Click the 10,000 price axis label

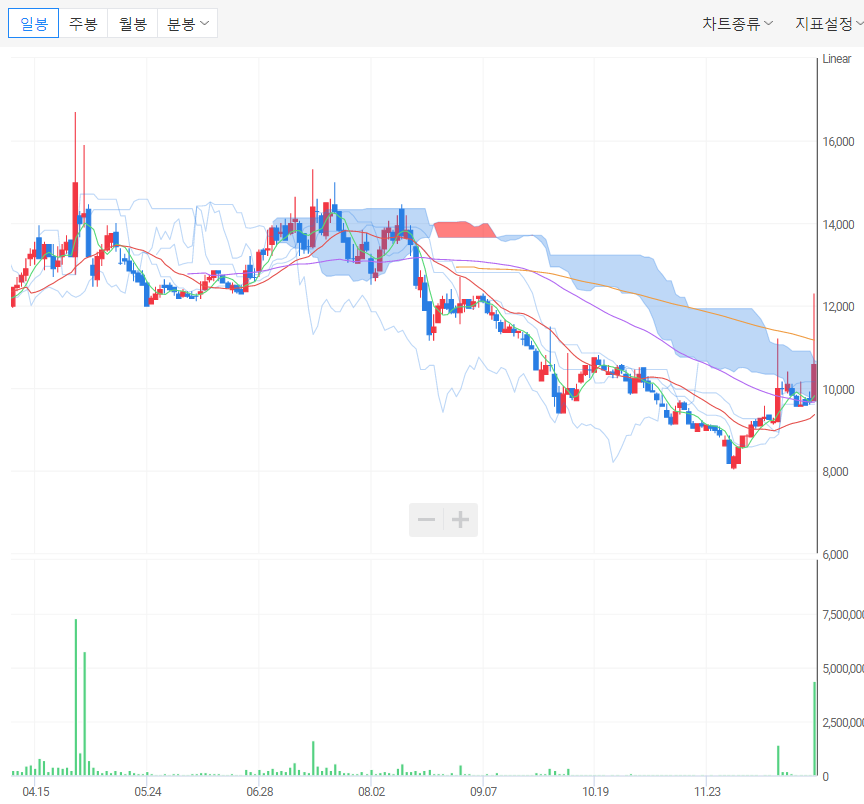pyautogui.click(x=838, y=389)
